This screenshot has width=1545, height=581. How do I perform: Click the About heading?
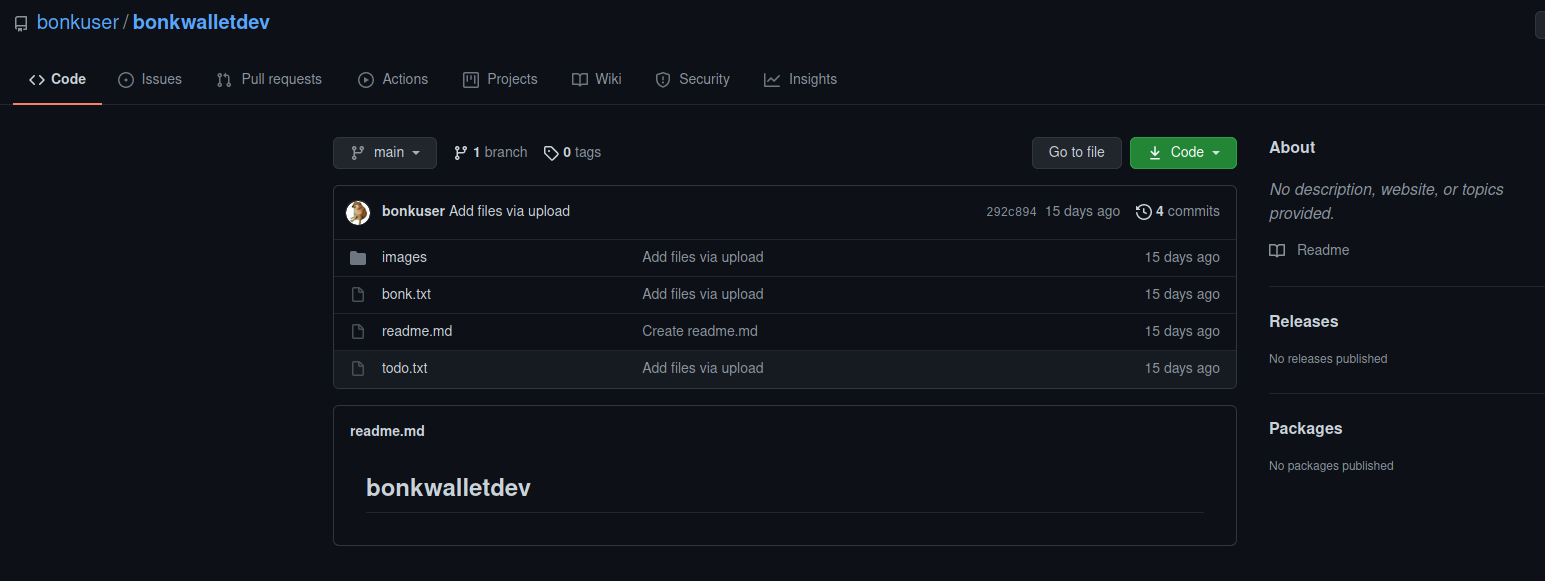coord(1292,147)
